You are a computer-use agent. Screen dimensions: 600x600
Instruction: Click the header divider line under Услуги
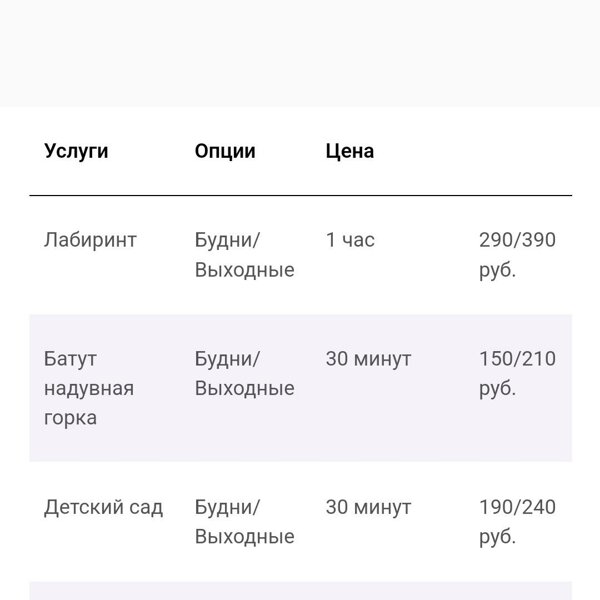pyautogui.click(x=300, y=196)
